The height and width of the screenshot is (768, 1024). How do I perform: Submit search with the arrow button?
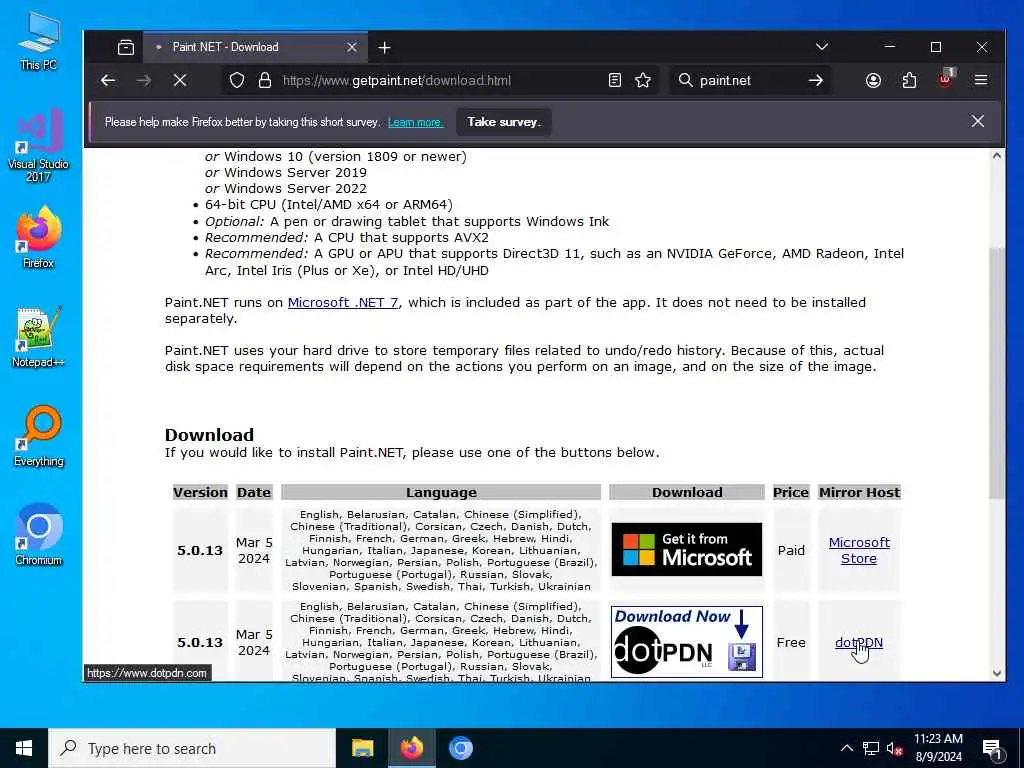[816, 80]
